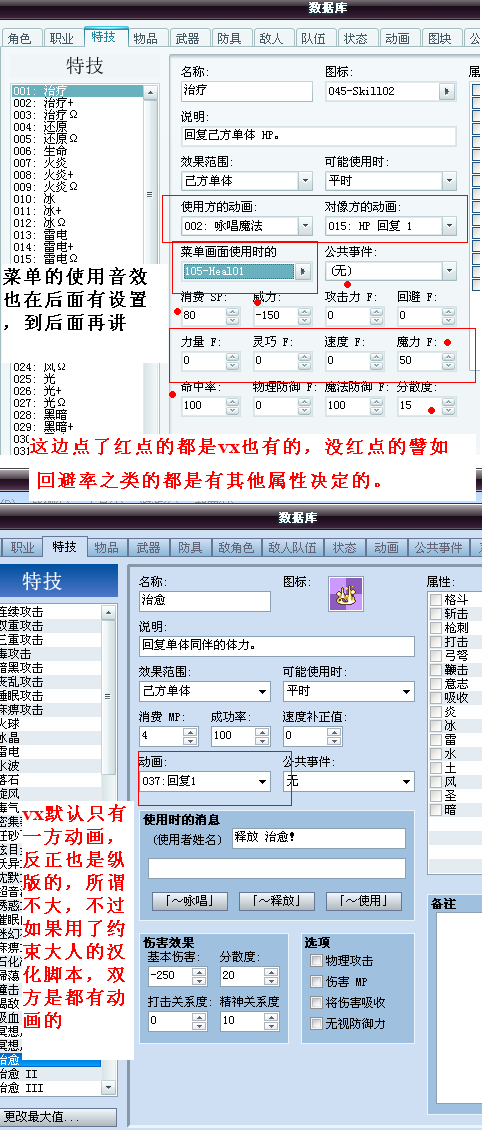Open lower window 公共事件 dropdown showing 无
This screenshot has height=1130, width=482.
406,781
